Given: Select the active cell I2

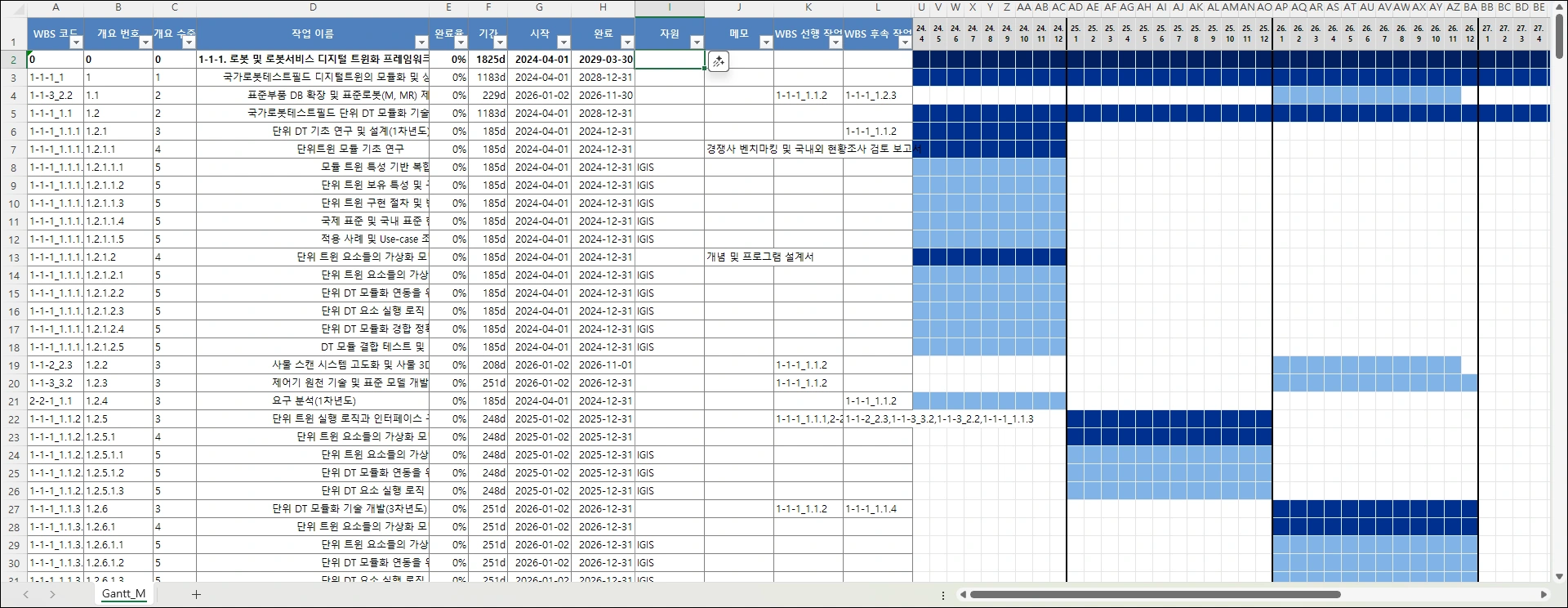Looking at the screenshot, I should pos(670,60).
